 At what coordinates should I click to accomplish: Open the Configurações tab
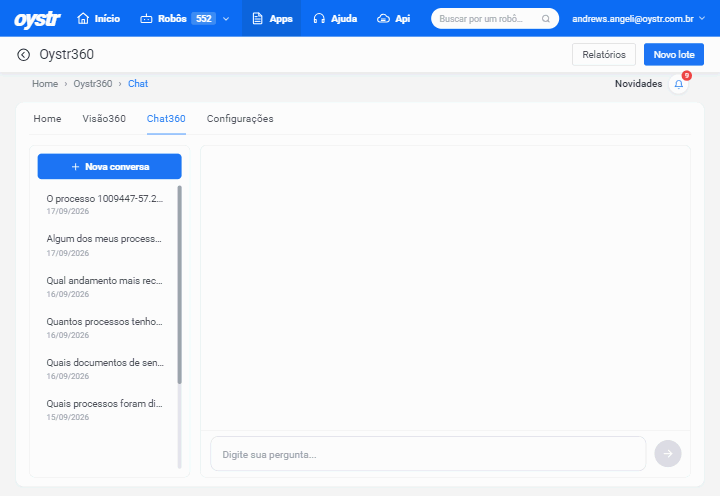point(240,118)
